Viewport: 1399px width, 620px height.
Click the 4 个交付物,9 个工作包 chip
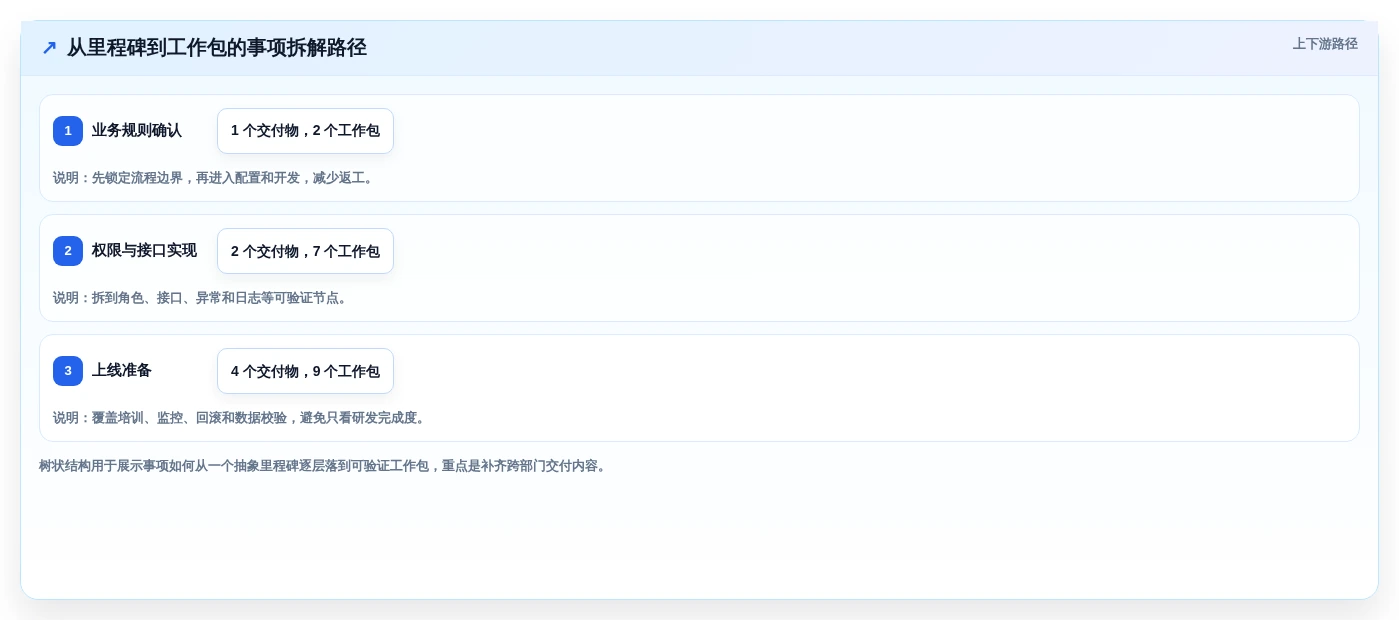(x=305, y=371)
